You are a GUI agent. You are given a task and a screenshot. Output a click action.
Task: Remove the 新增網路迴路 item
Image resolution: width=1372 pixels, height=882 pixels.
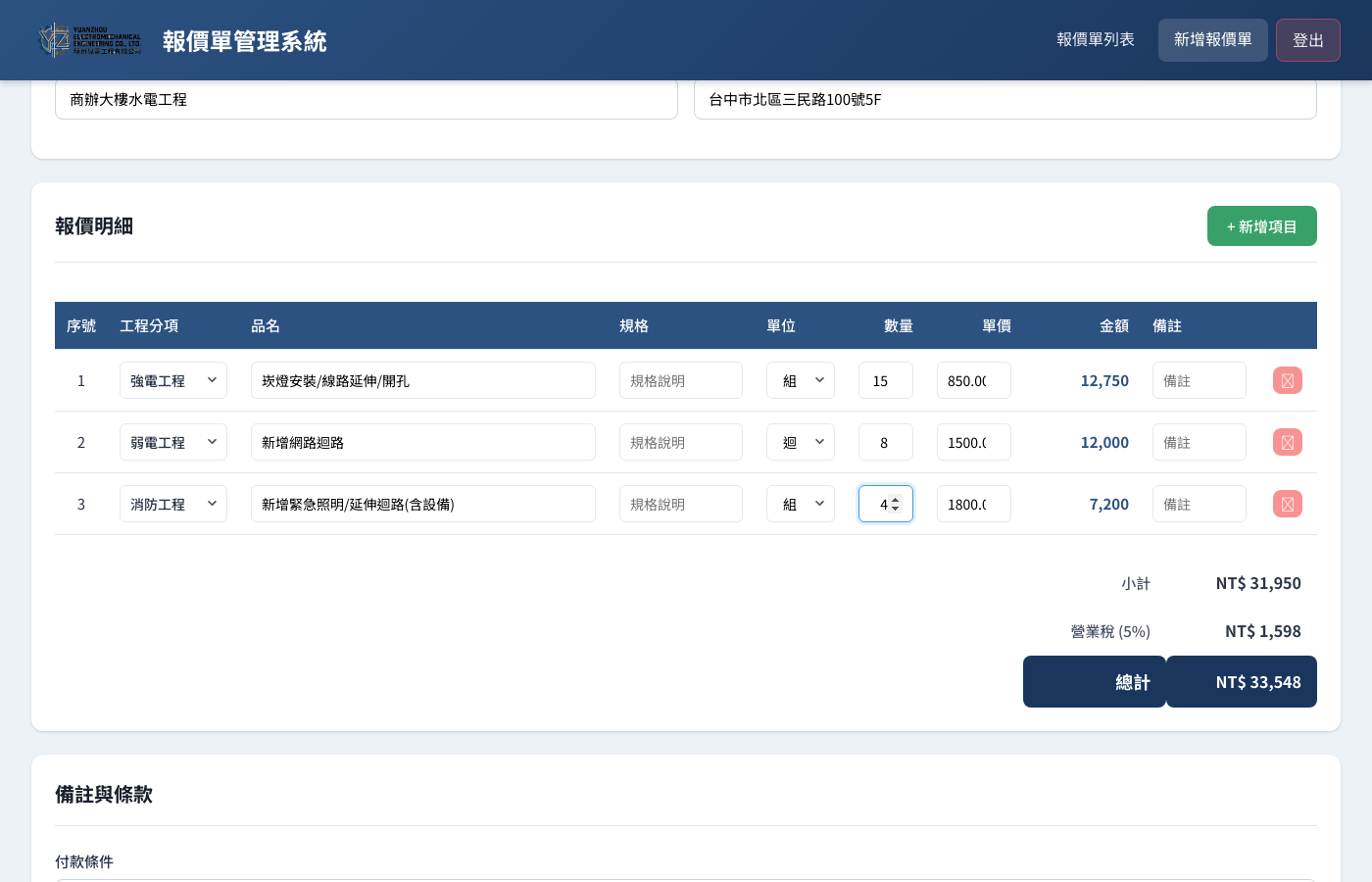(x=1287, y=442)
